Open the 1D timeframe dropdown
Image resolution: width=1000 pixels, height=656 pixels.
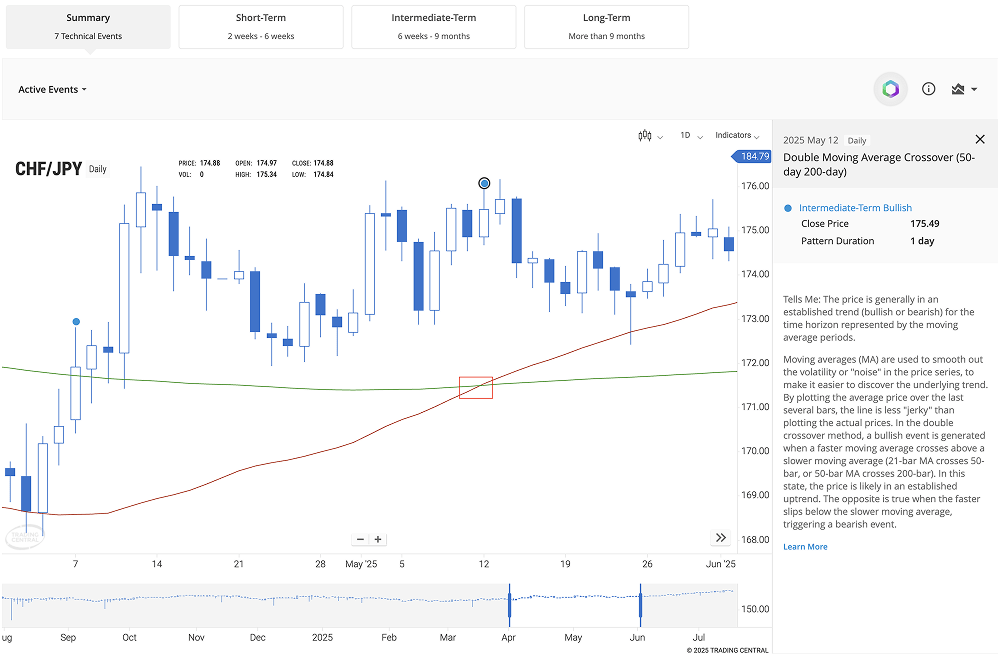(690, 135)
